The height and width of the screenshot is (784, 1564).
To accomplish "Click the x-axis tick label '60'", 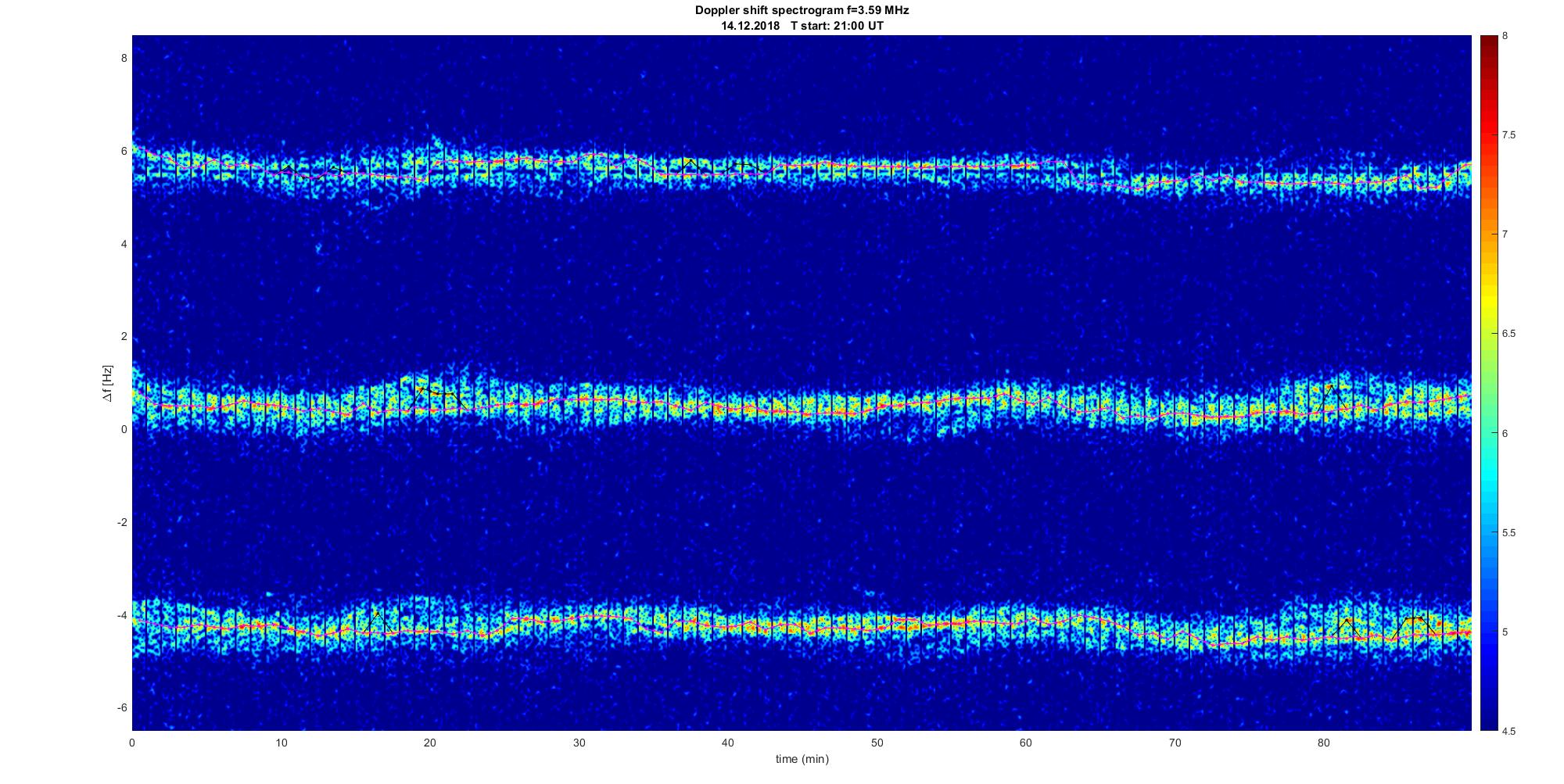I will click(x=1026, y=742).
